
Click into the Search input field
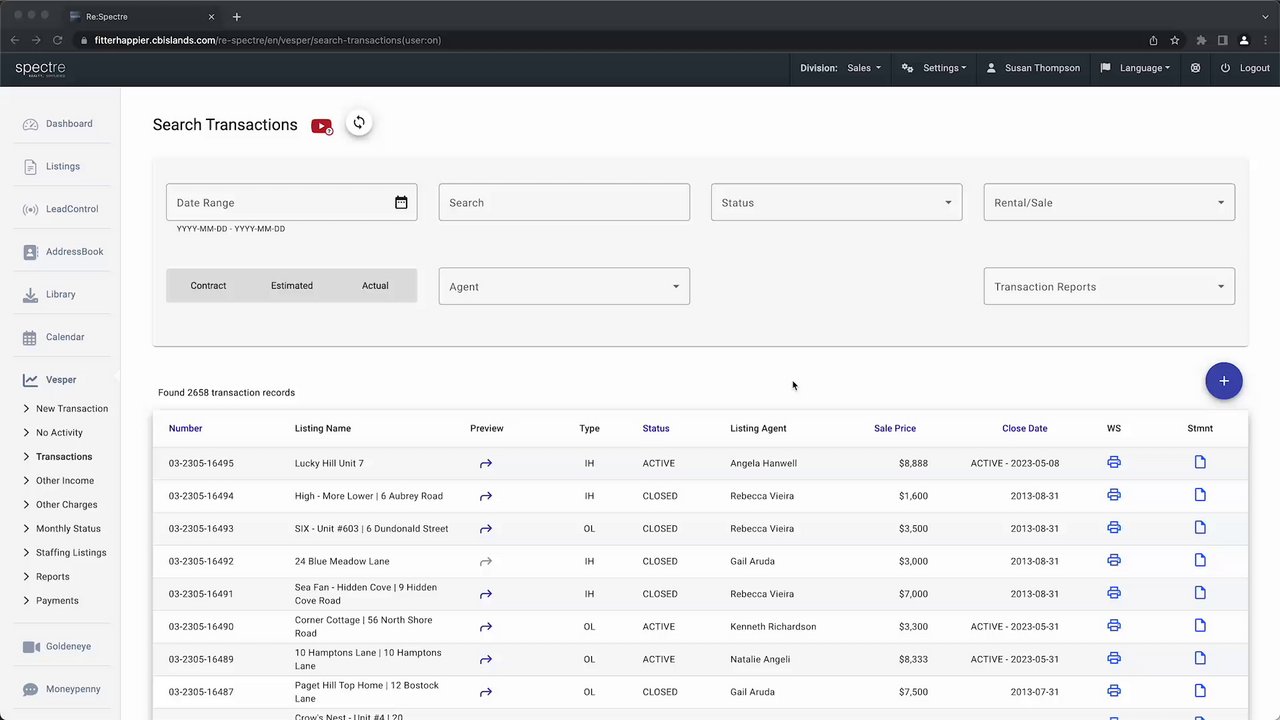[564, 202]
